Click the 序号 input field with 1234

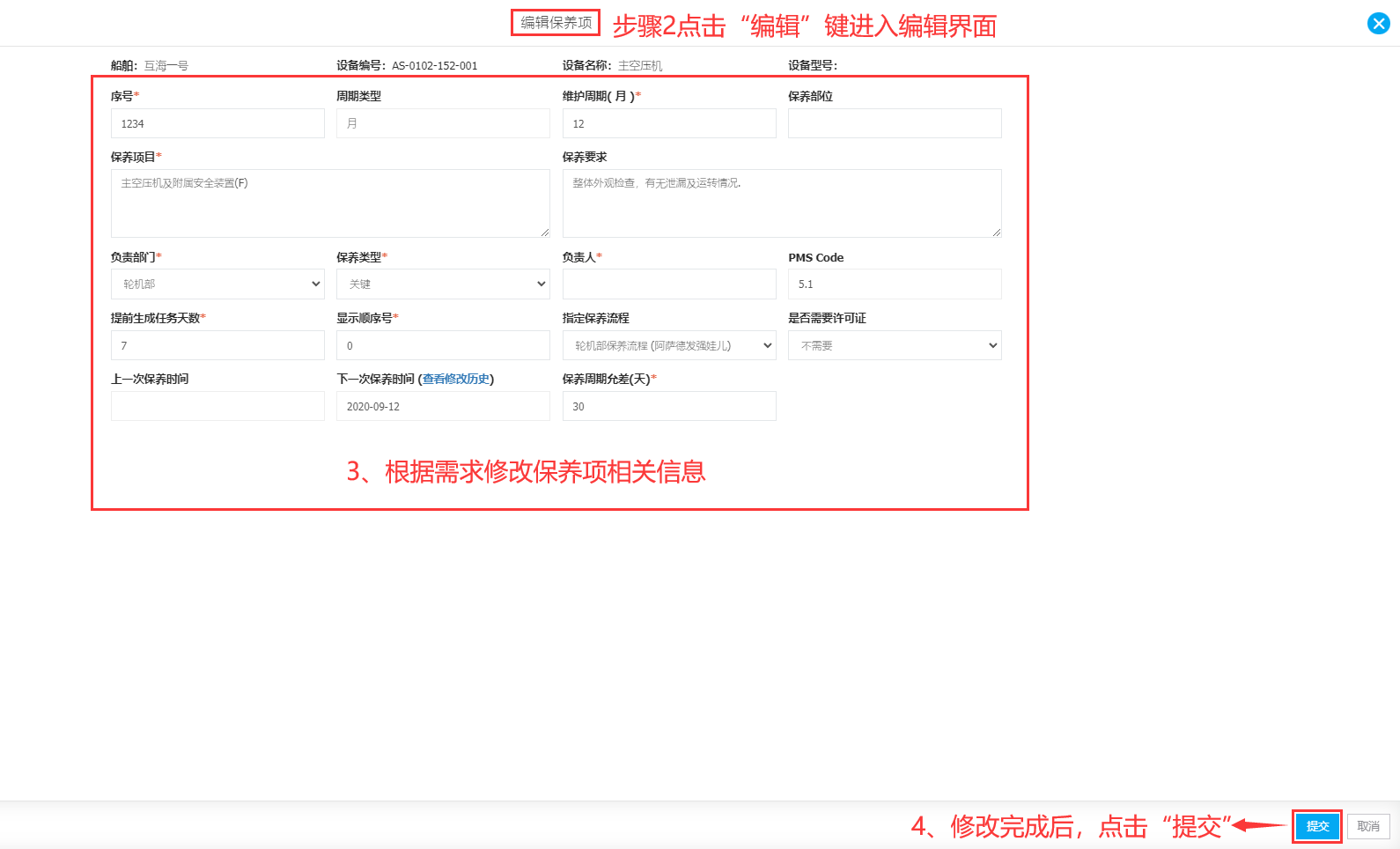pyautogui.click(x=217, y=123)
